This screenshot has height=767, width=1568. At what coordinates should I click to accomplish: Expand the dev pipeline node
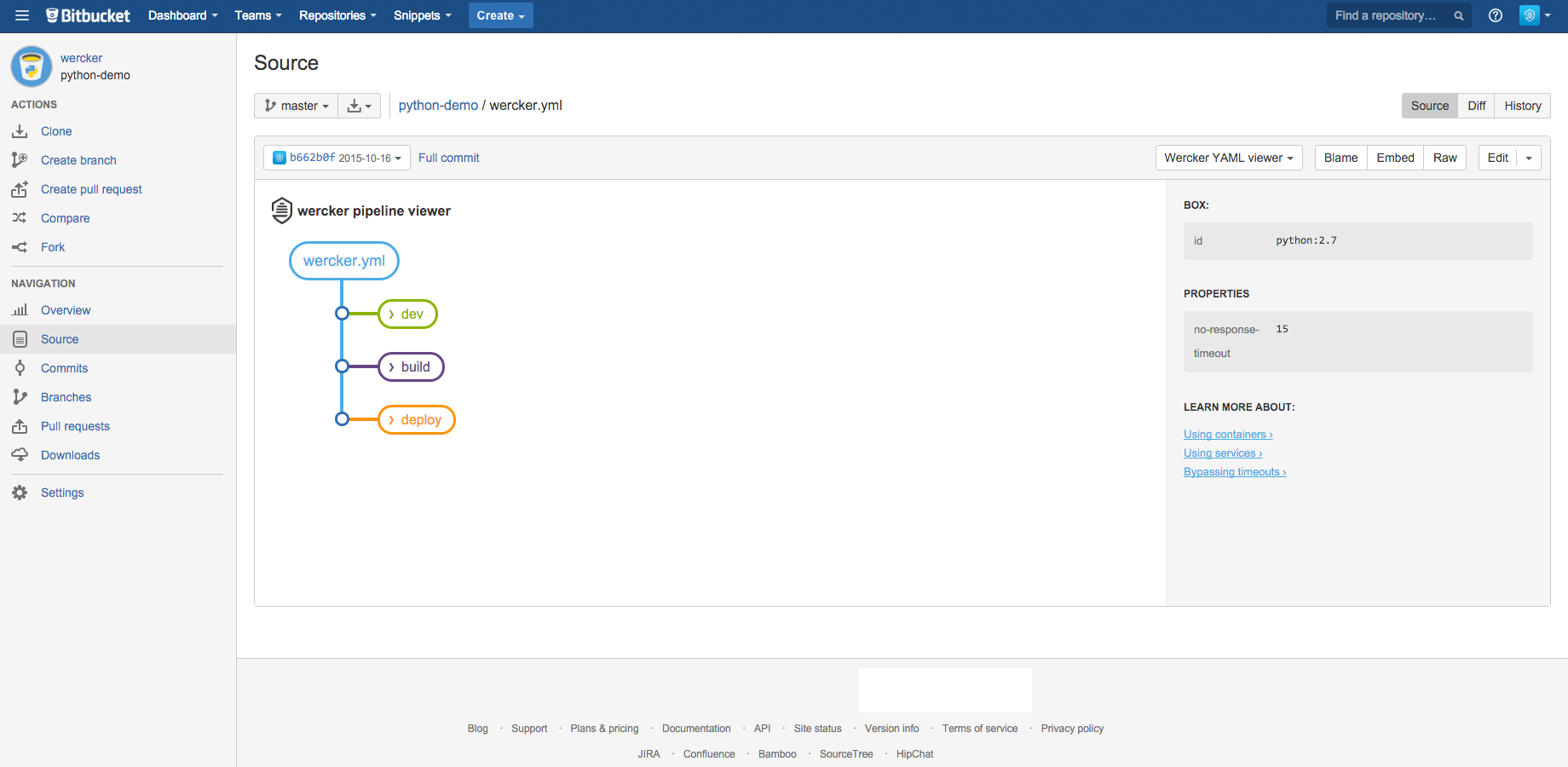coord(407,314)
